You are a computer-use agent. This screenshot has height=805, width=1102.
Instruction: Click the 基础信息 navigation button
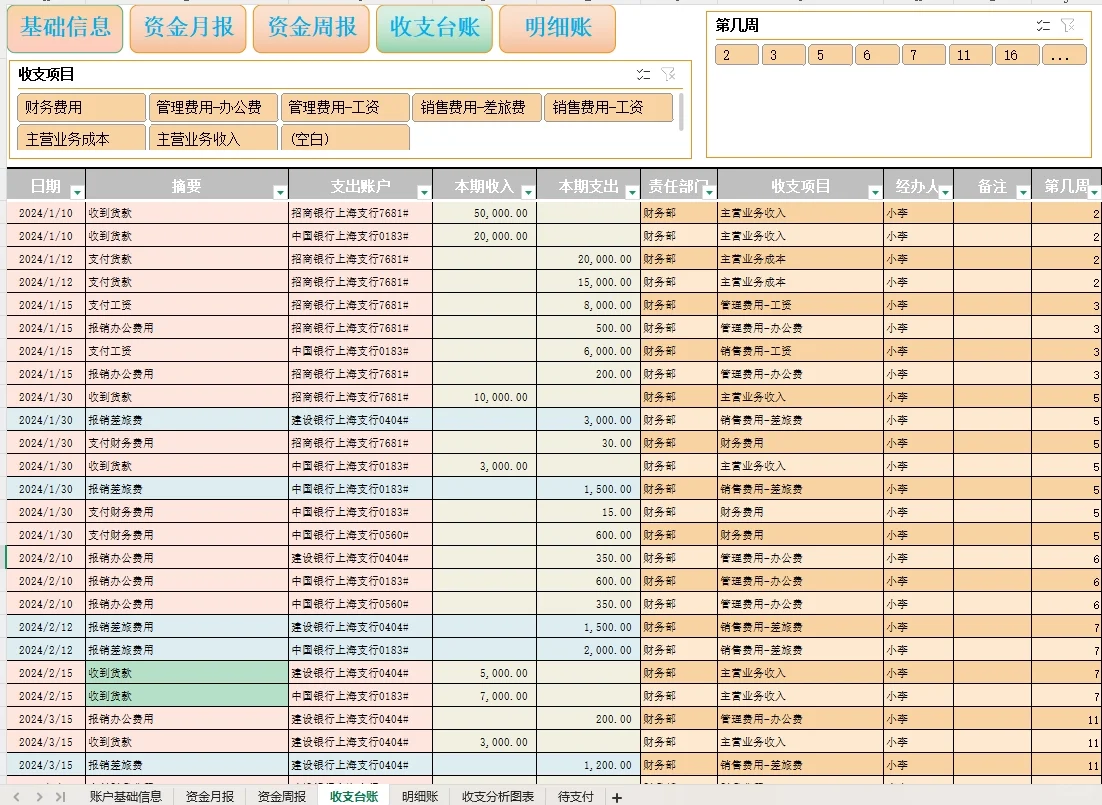(65, 28)
